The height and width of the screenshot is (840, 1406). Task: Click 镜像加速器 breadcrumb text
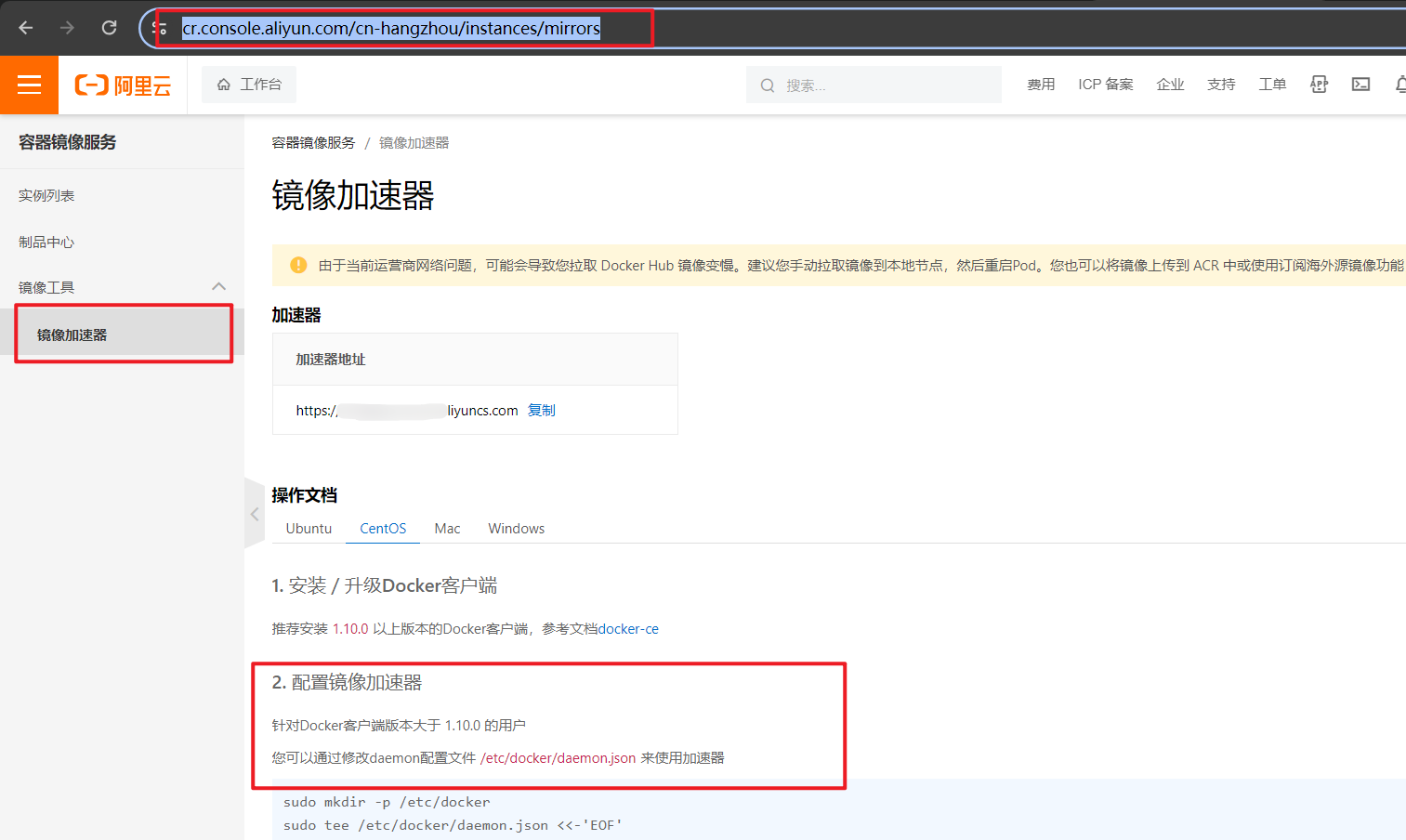pyautogui.click(x=414, y=142)
